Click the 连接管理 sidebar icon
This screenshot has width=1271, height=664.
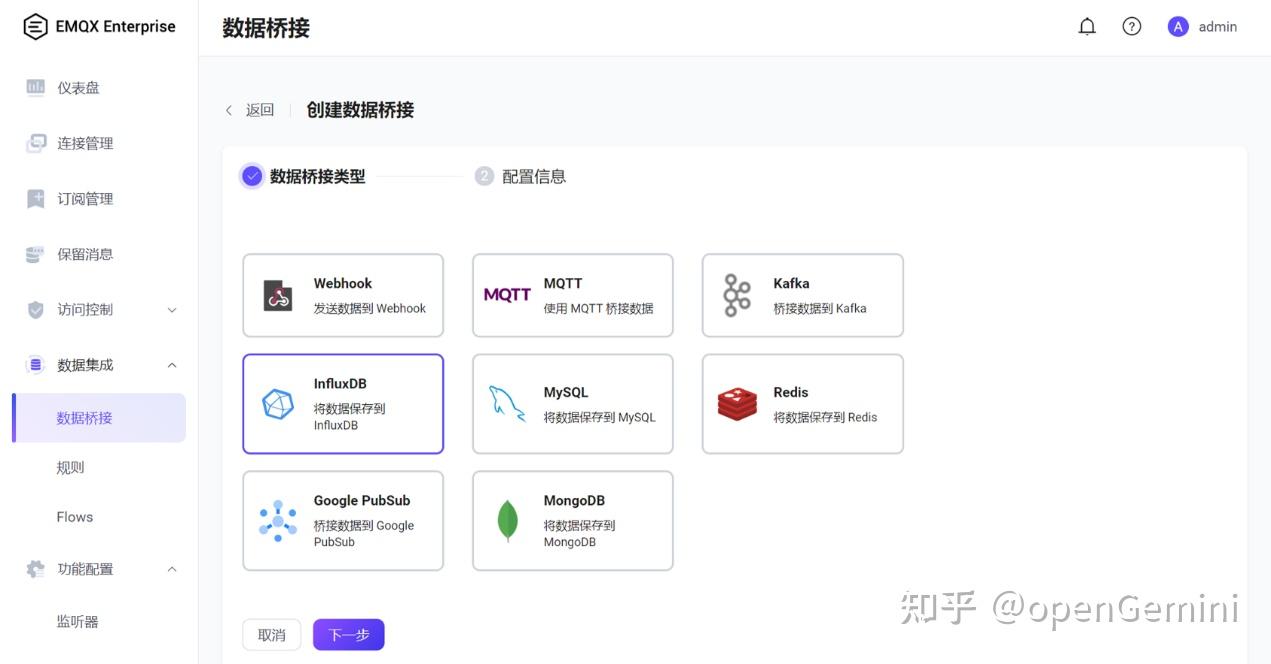pyautogui.click(x=35, y=143)
